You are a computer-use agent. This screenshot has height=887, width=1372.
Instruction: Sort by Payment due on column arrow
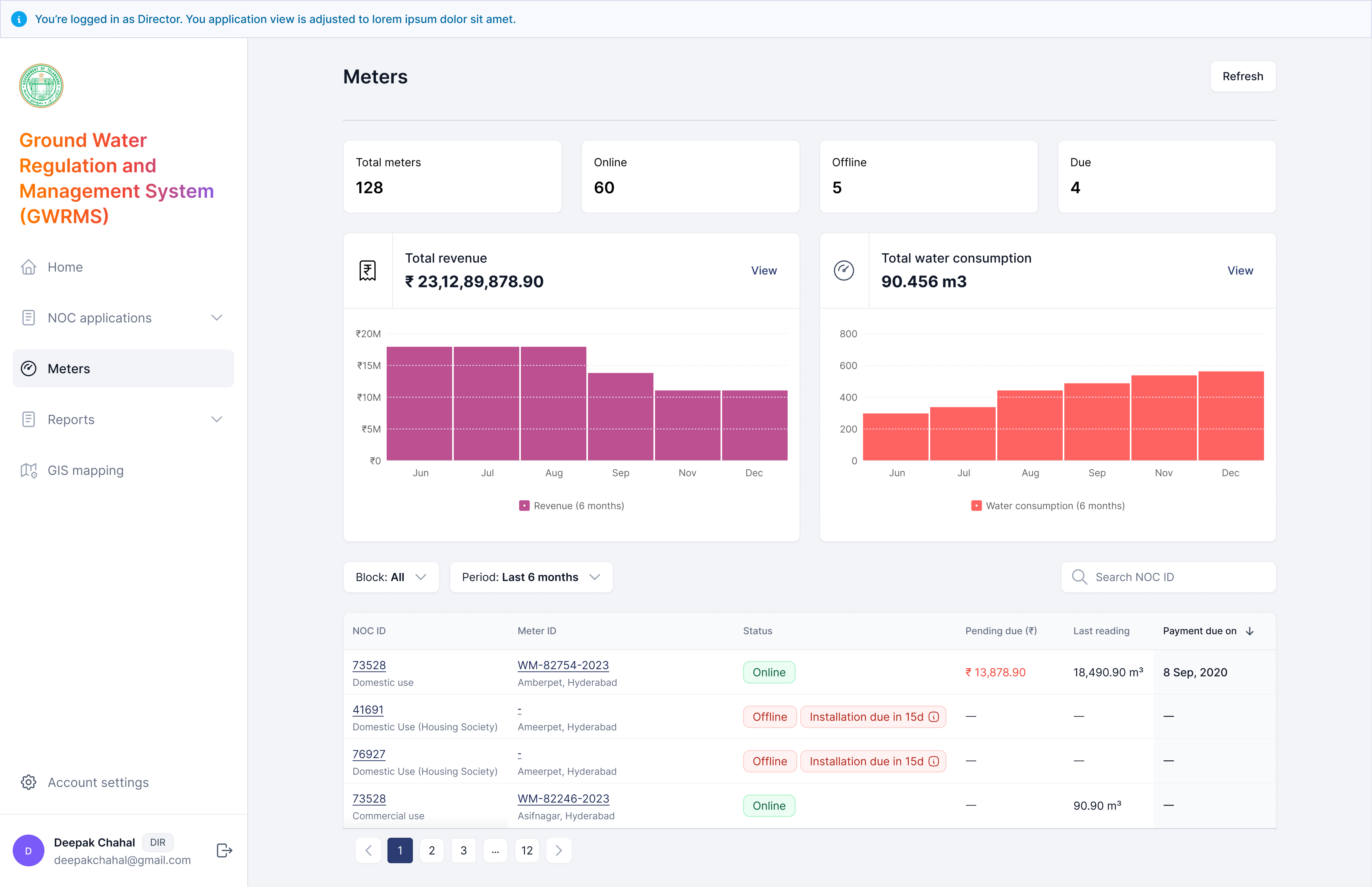click(1249, 631)
